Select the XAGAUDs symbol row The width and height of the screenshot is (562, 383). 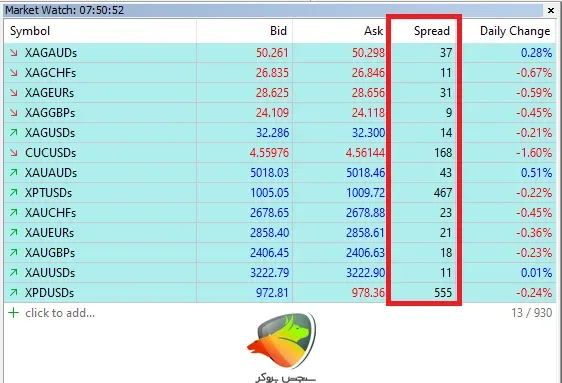pyautogui.click(x=280, y=53)
